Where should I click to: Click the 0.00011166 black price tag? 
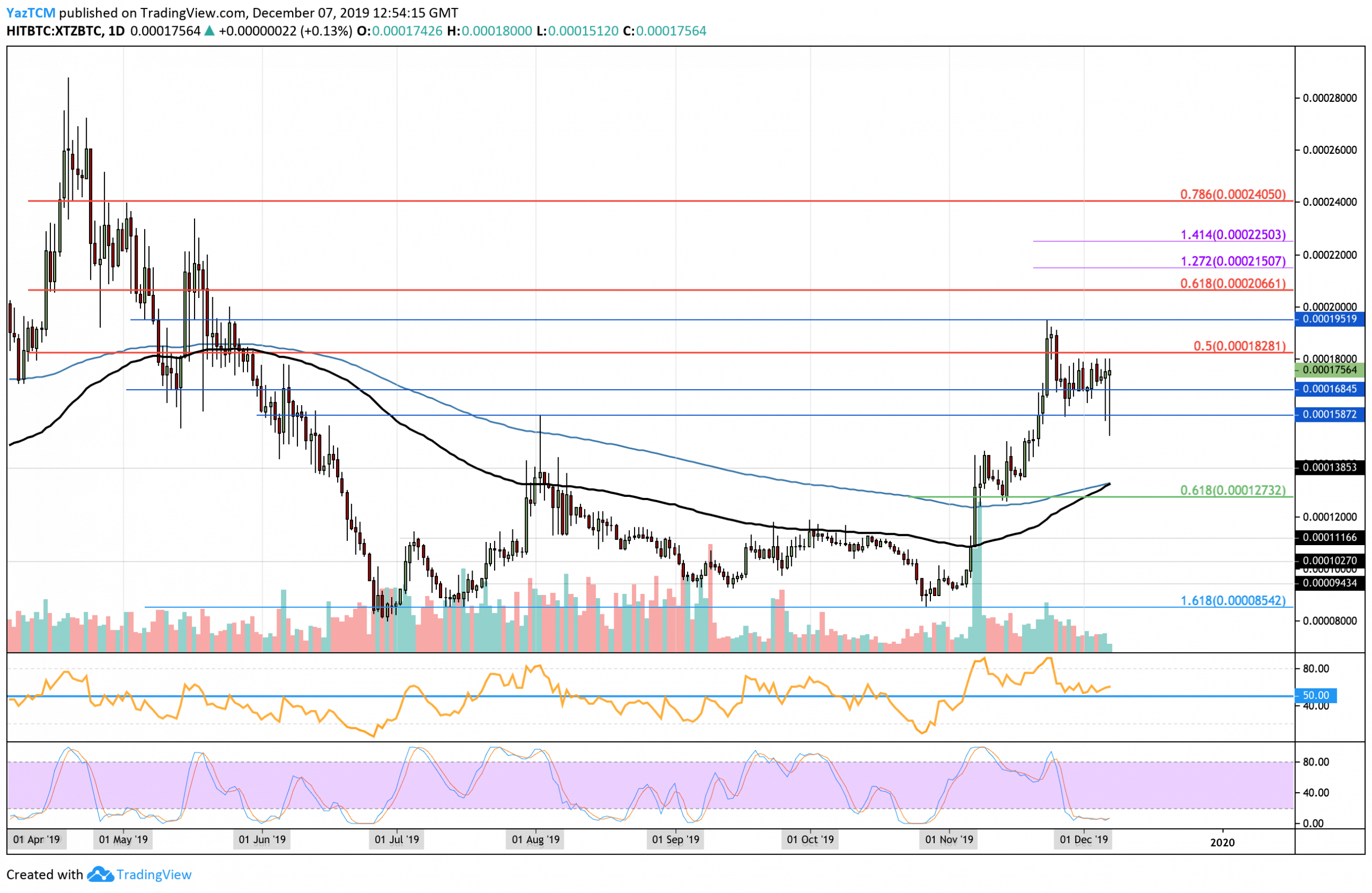click(x=1329, y=538)
